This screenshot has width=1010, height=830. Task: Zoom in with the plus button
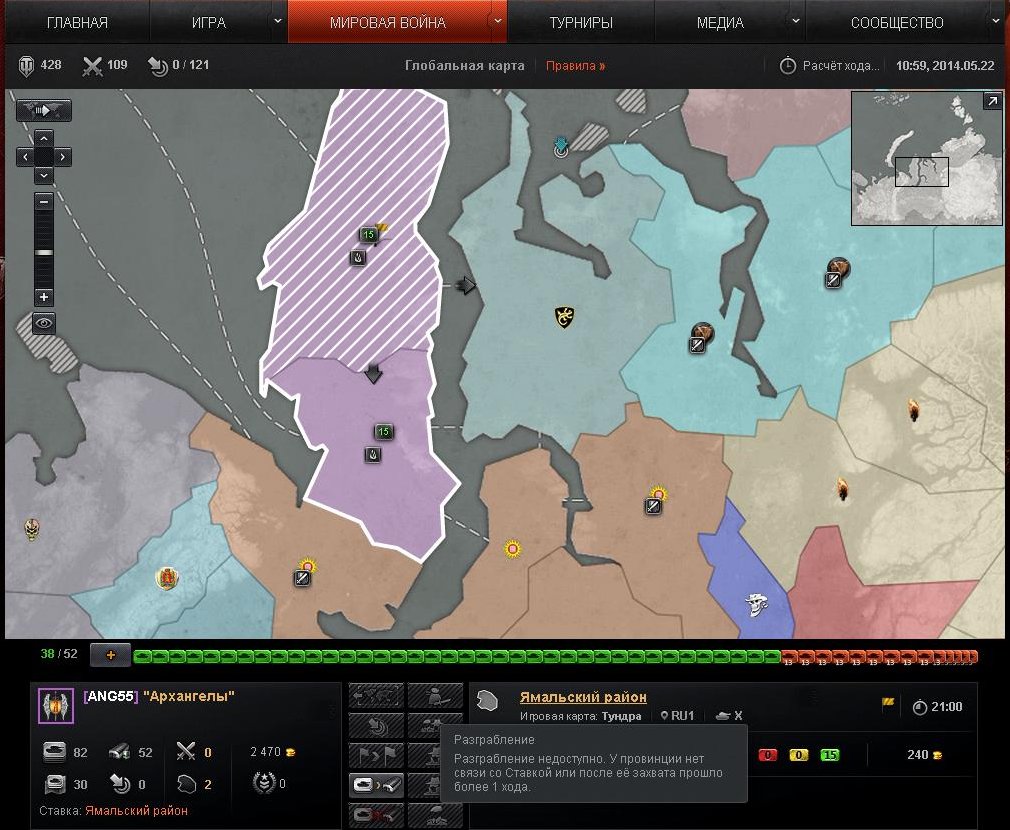point(44,297)
